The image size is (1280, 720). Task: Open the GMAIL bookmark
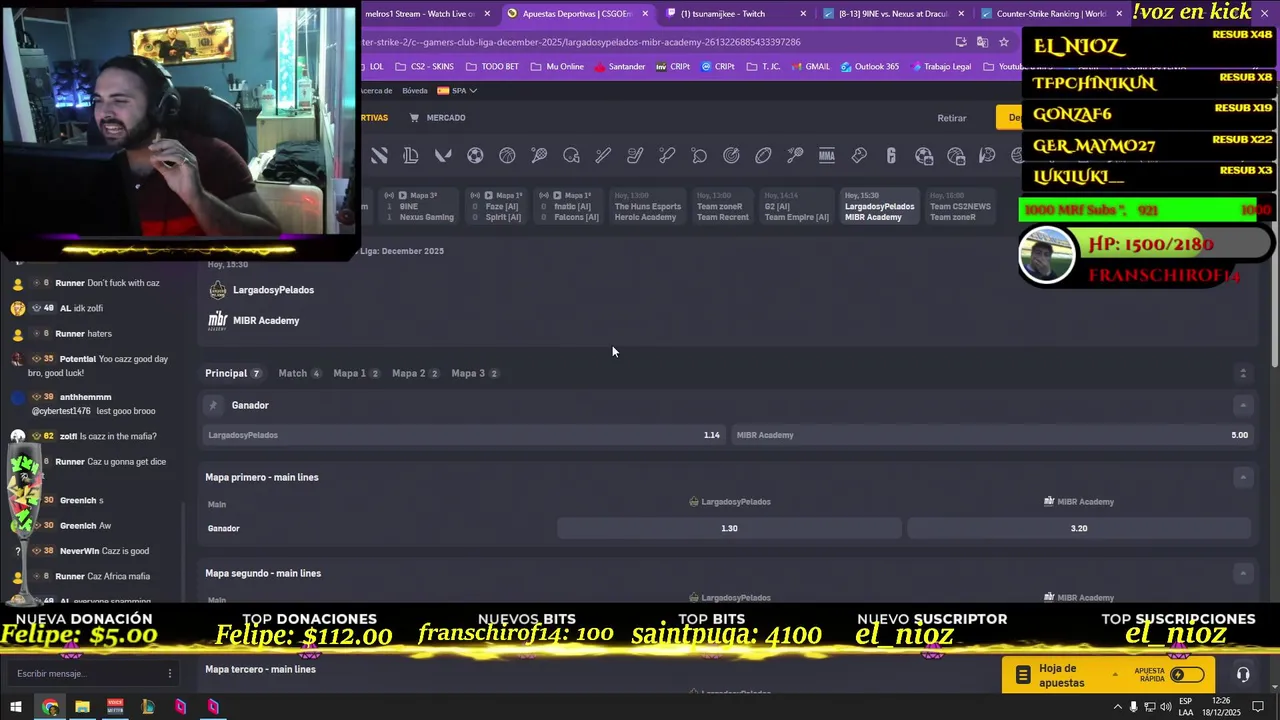pos(811,67)
